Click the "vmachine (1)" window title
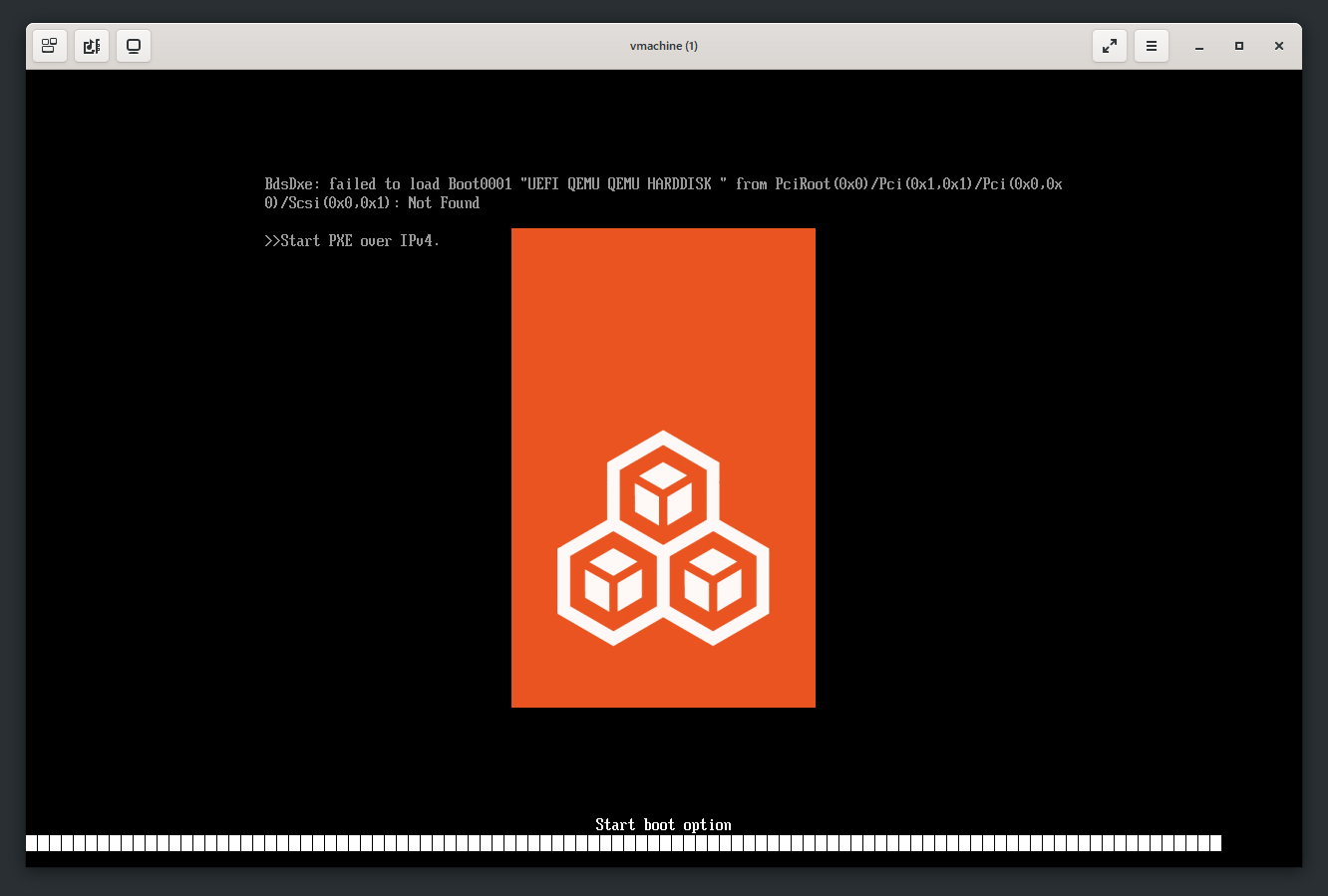This screenshot has width=1328, height=896. tap(664, 46)
